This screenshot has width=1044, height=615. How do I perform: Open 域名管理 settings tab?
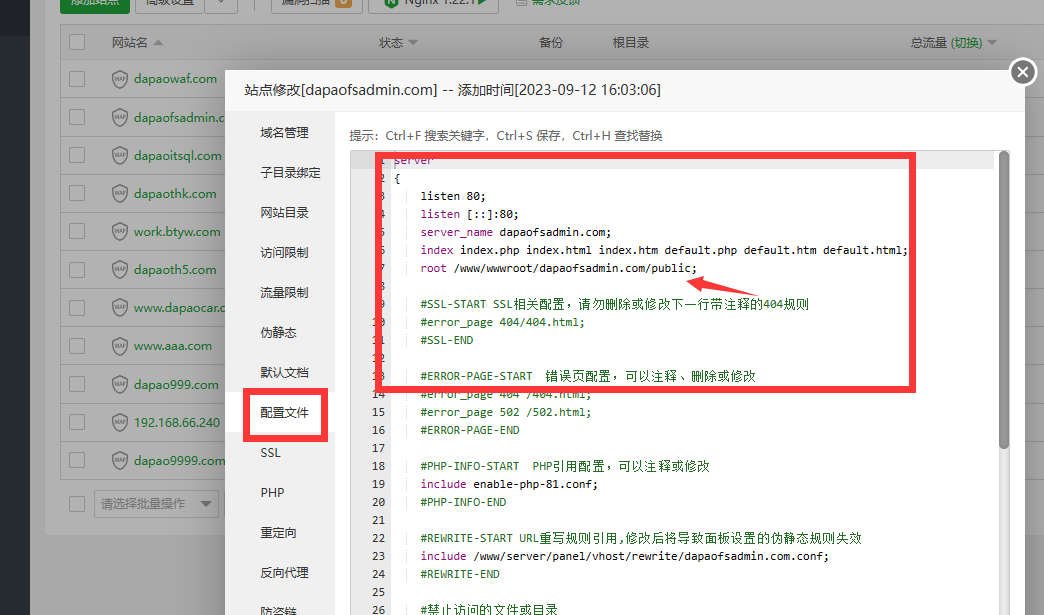coord(284,133)
